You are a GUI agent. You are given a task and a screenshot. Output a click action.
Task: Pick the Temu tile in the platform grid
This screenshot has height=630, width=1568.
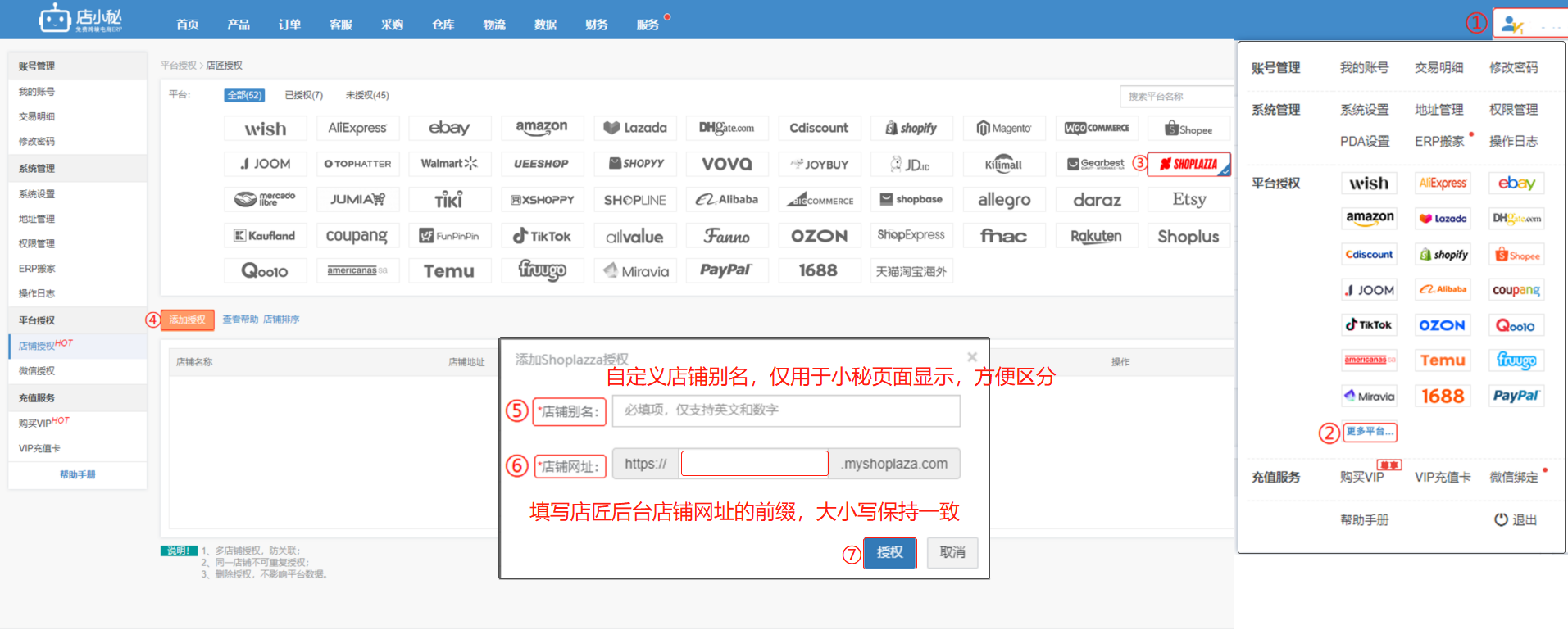click(x=449, y=271)
